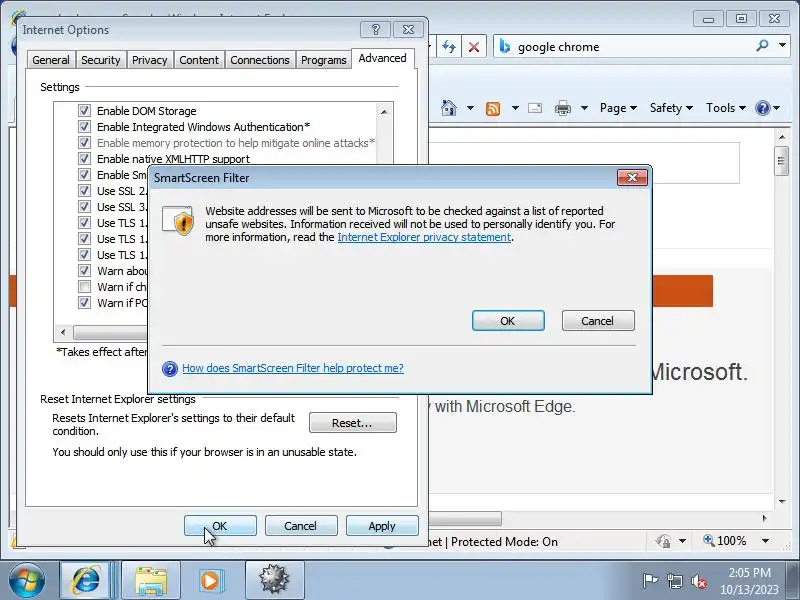Screen dimensions: 800x600
Task: Switch to the Connections tab
Action: (x=260, y=60)
